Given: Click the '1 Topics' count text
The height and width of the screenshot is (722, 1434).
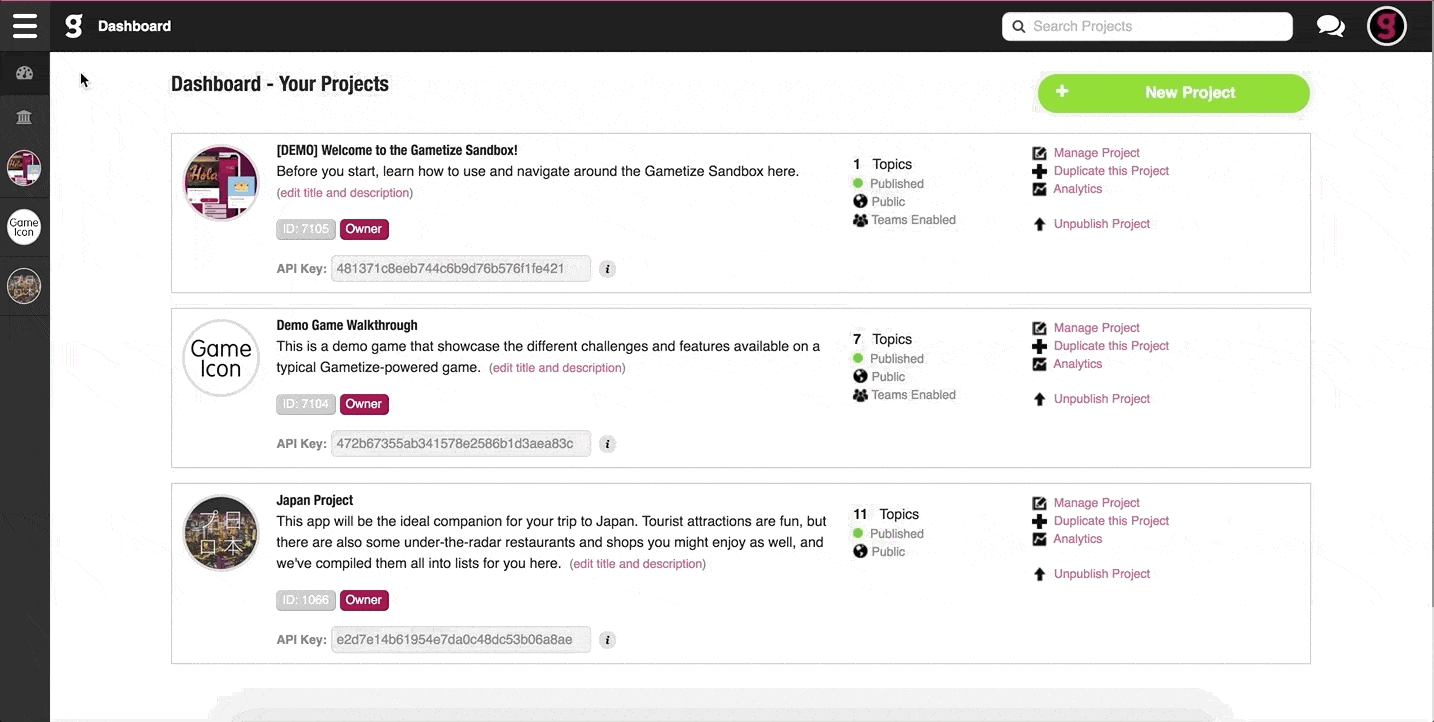Looking at the screenshot, I should [x=882, y=164].
